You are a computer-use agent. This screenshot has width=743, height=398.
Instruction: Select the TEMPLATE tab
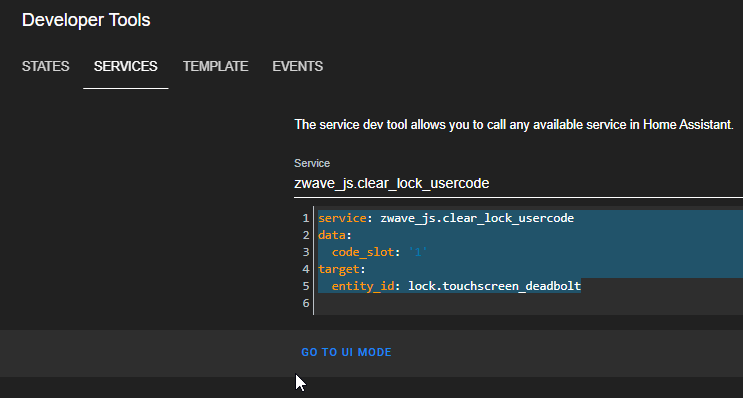pos(216,66)
